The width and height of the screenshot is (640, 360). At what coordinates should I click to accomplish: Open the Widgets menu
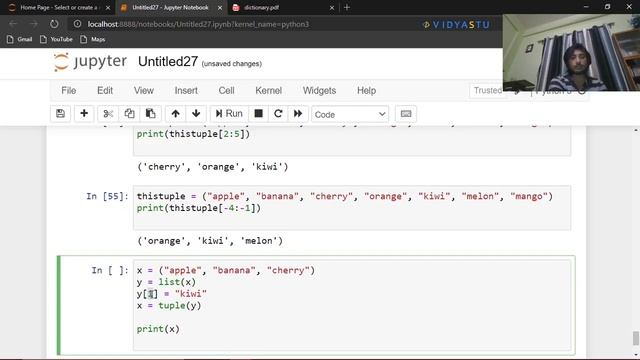319,91
